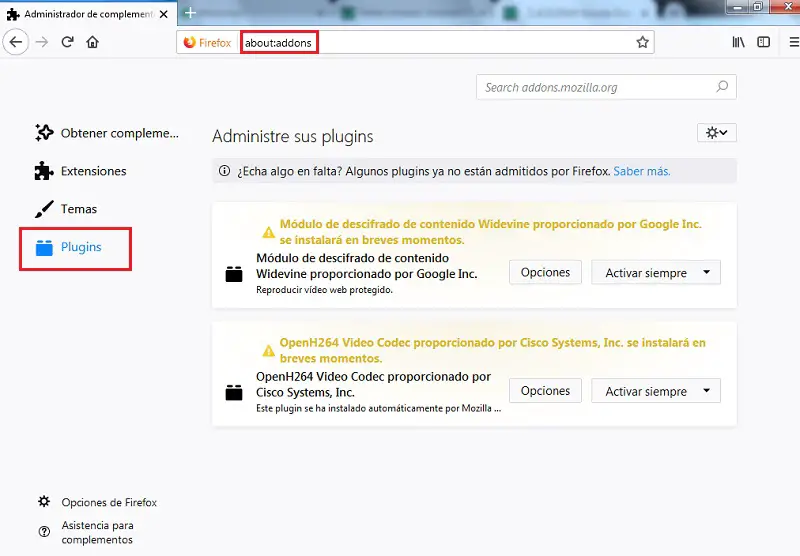Viewport: 800px width, 556px height.
Task: Minimize the Firefox window
Action: click(x=737, y=7)
